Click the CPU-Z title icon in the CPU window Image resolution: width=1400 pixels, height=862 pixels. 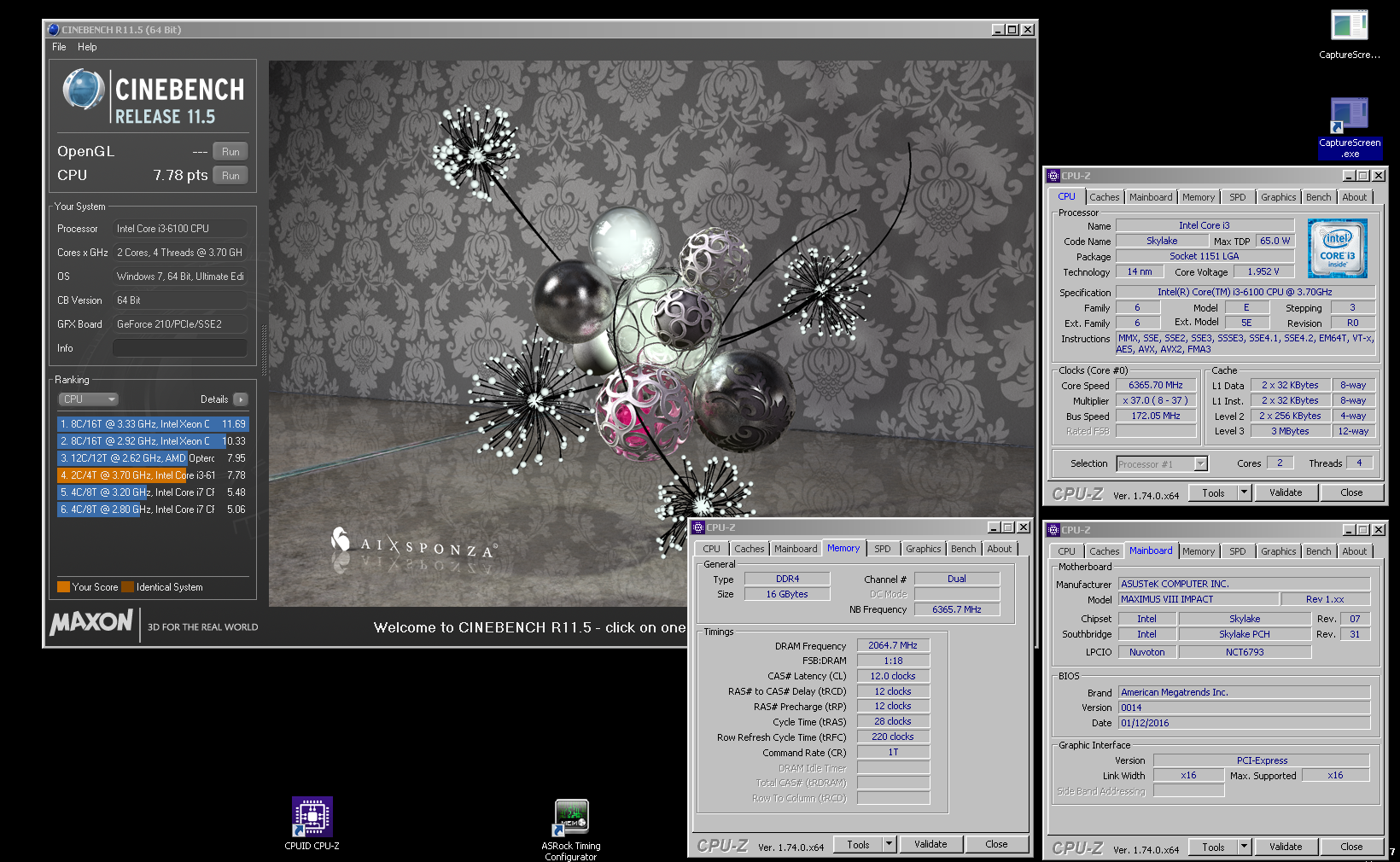pos(1053,176)
